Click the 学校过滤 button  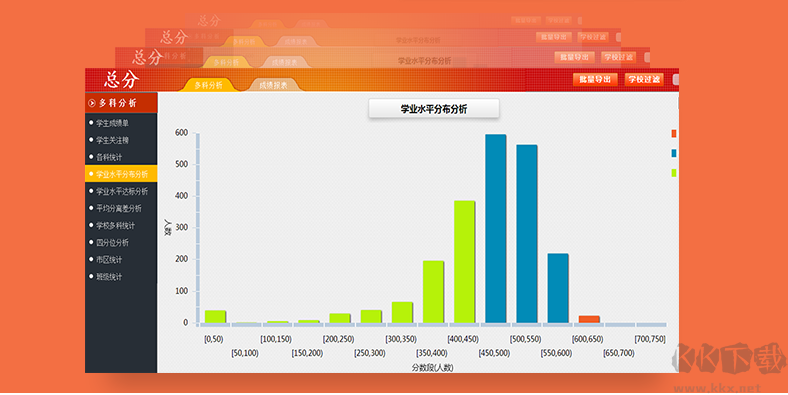point(644,79)
